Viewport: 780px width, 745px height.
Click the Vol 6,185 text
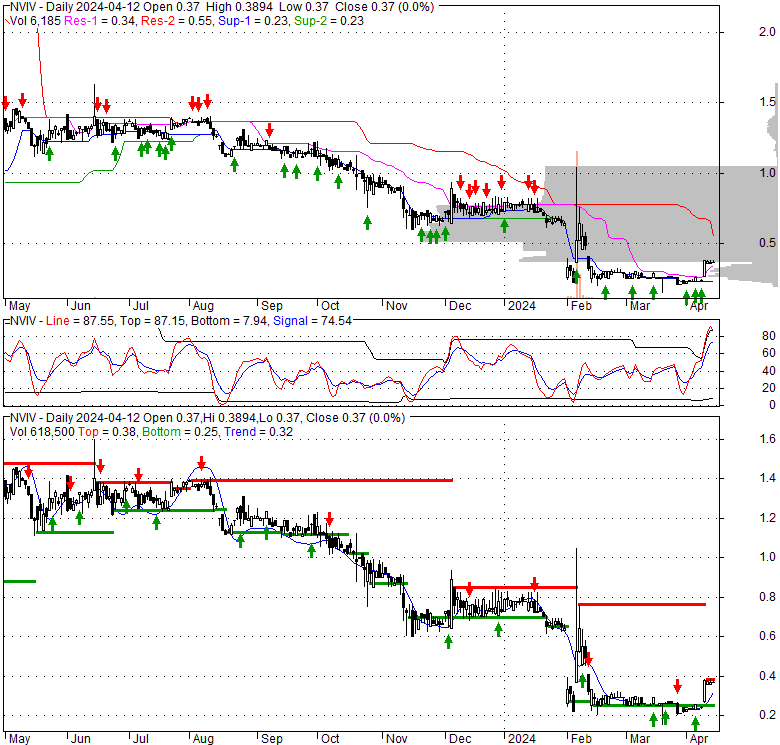[35, 21]
